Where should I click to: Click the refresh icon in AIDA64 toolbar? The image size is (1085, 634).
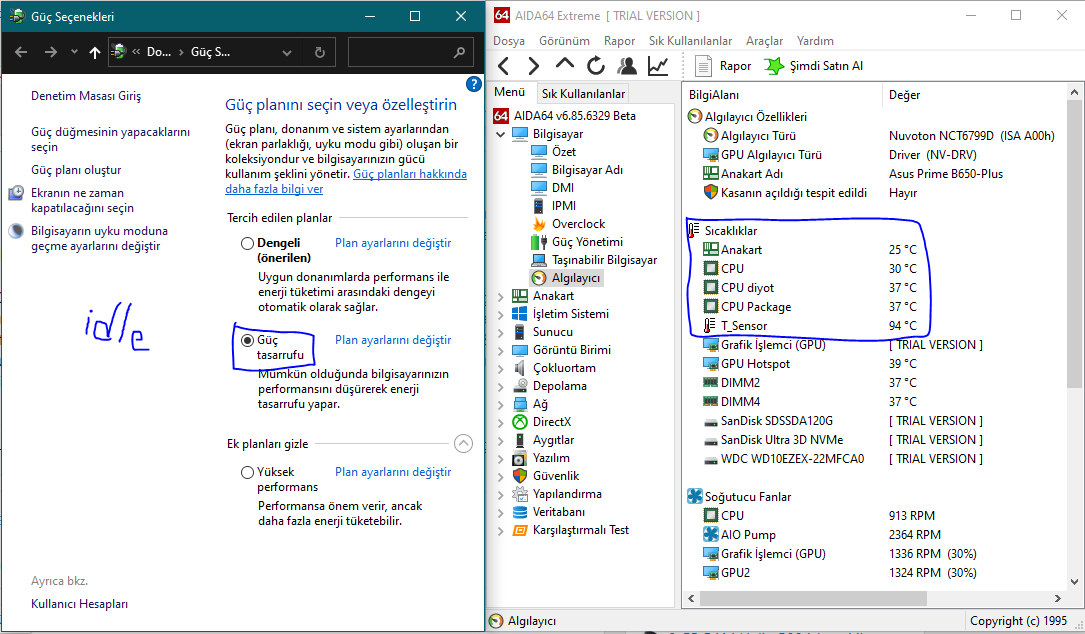coord(596,66)
